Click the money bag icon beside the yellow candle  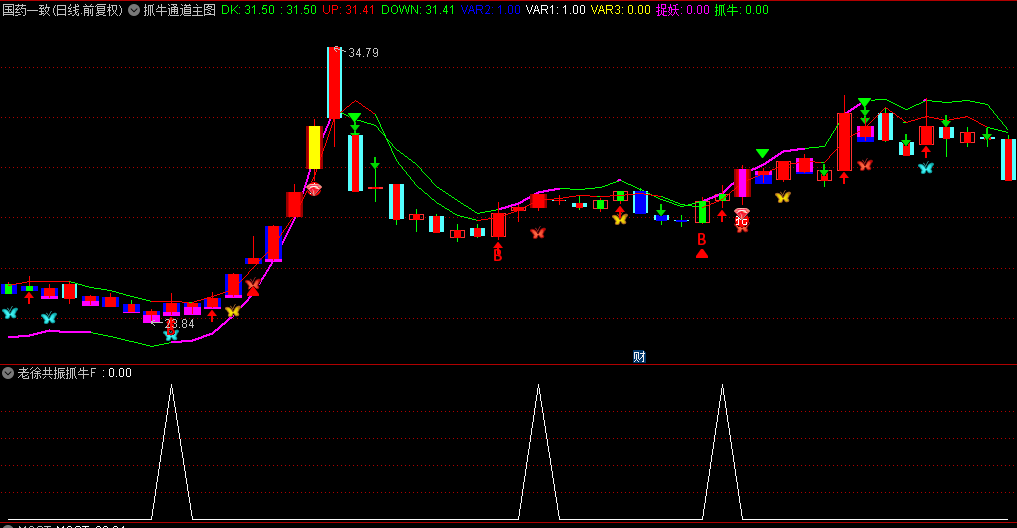tap(314, 189)
